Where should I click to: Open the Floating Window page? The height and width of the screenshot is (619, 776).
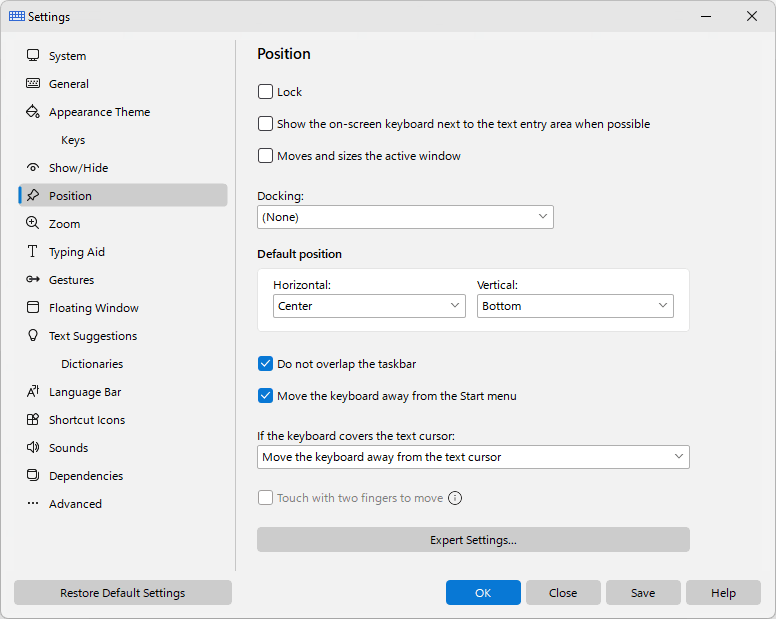tap(123, 308)
